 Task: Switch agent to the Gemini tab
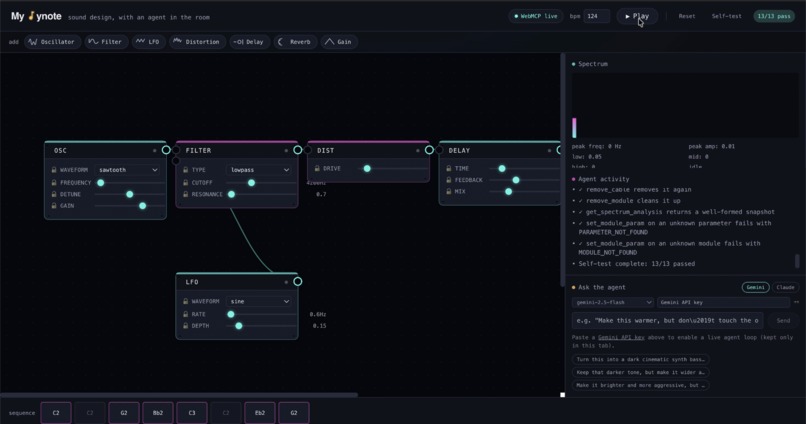click(755, 287)
